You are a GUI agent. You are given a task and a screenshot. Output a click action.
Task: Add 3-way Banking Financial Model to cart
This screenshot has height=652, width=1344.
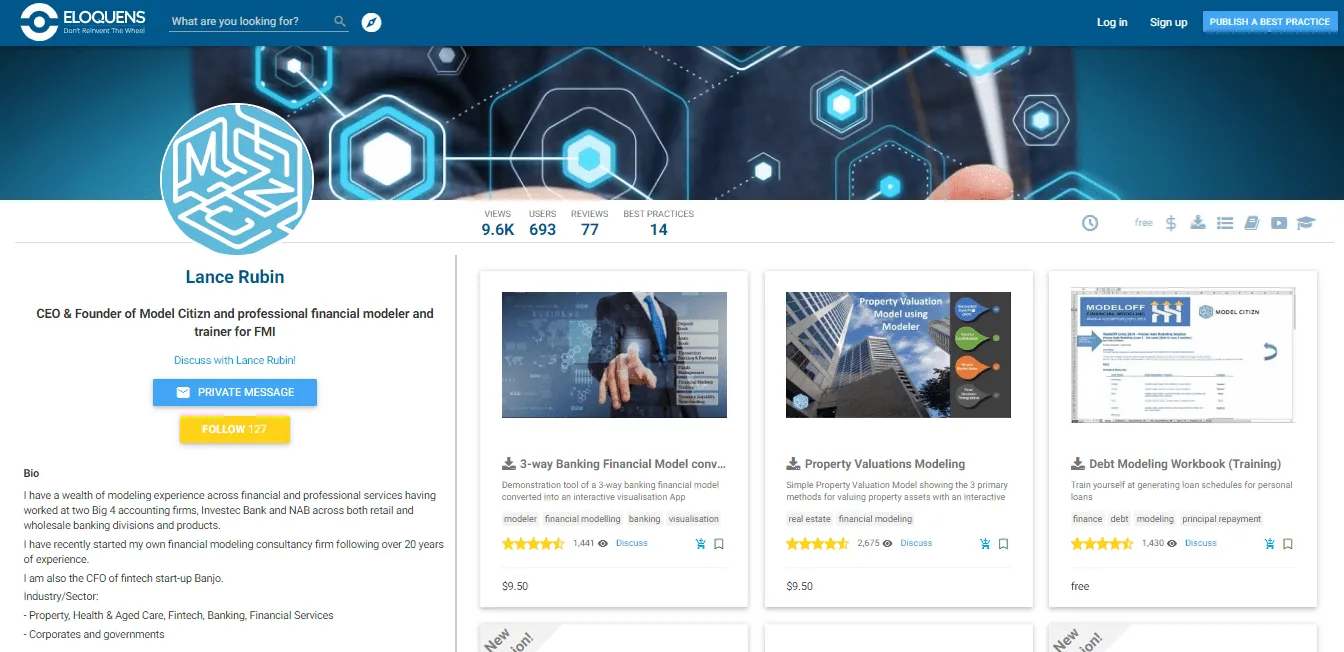pos(701,544)
